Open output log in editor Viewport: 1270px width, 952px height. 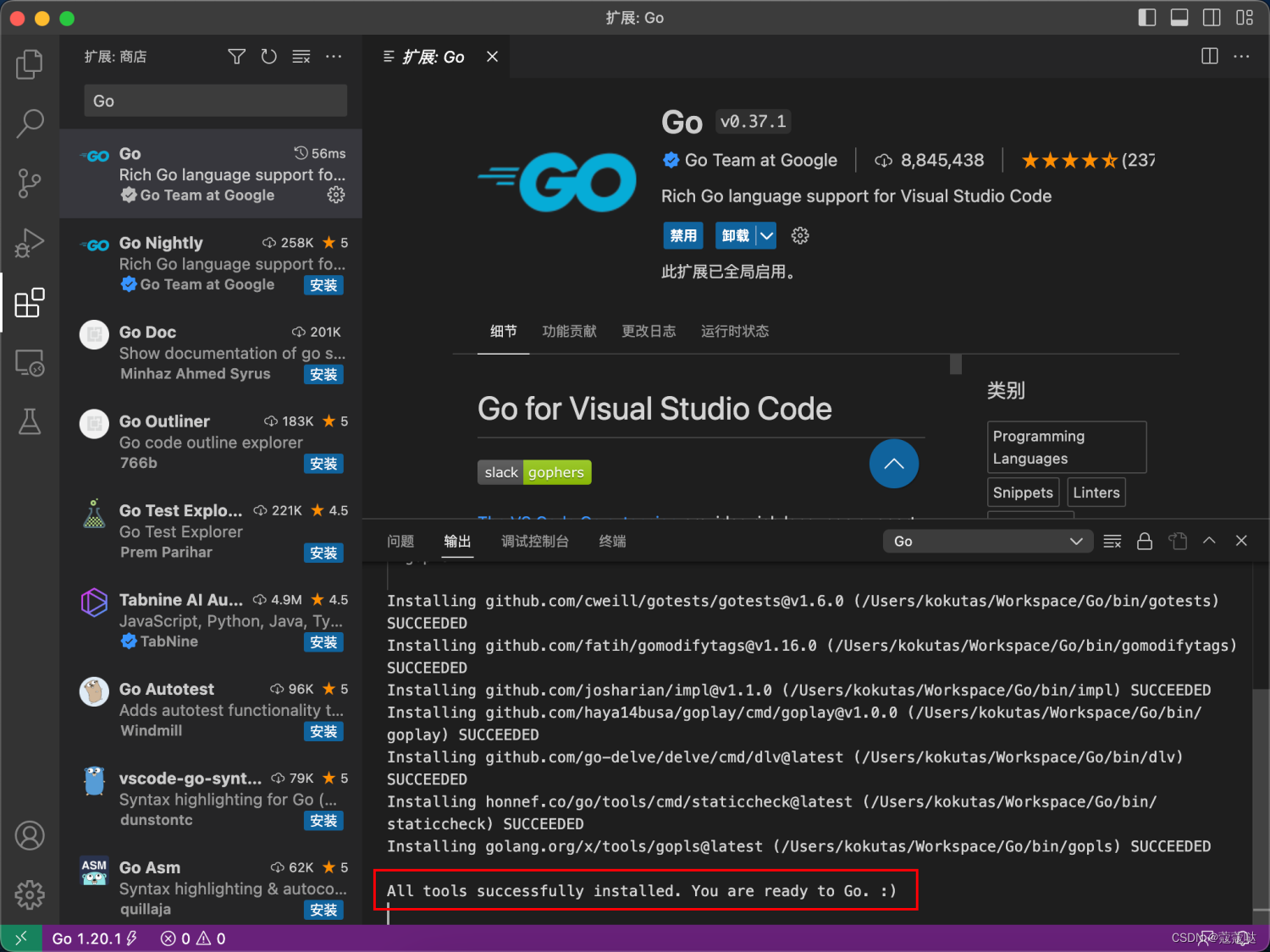click(x=1177, y=542)
